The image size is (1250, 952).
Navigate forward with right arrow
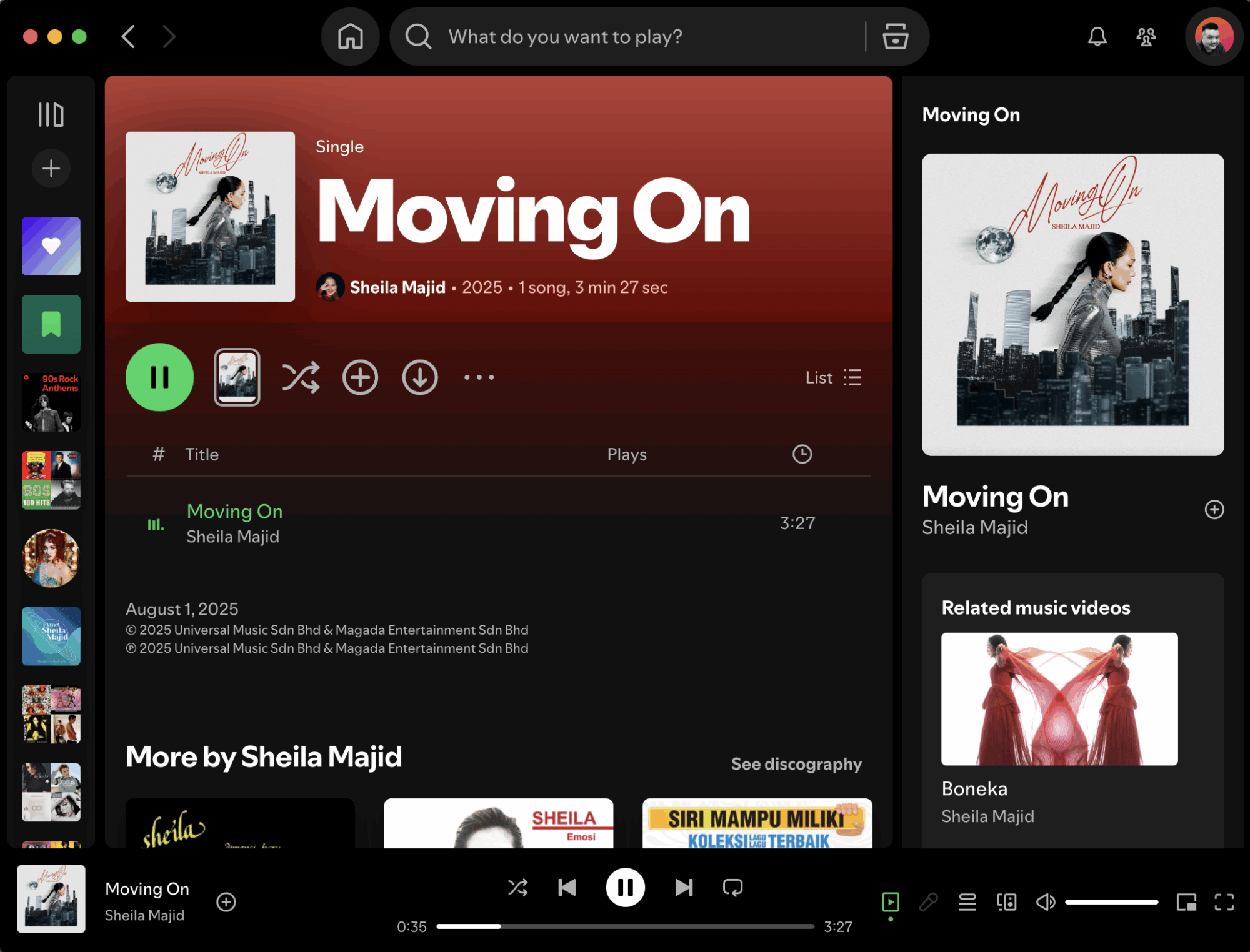pyautogui.click(x=169, y=37)
